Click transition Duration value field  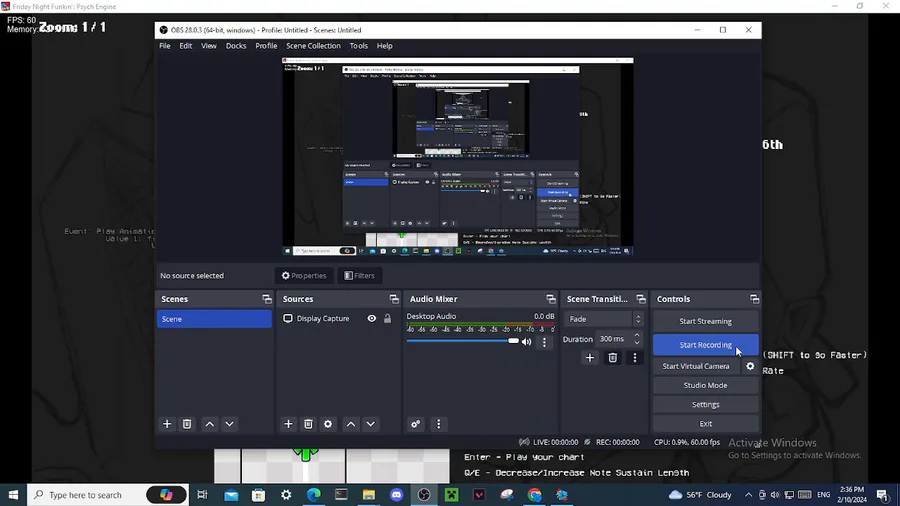(x=612, y=339)
